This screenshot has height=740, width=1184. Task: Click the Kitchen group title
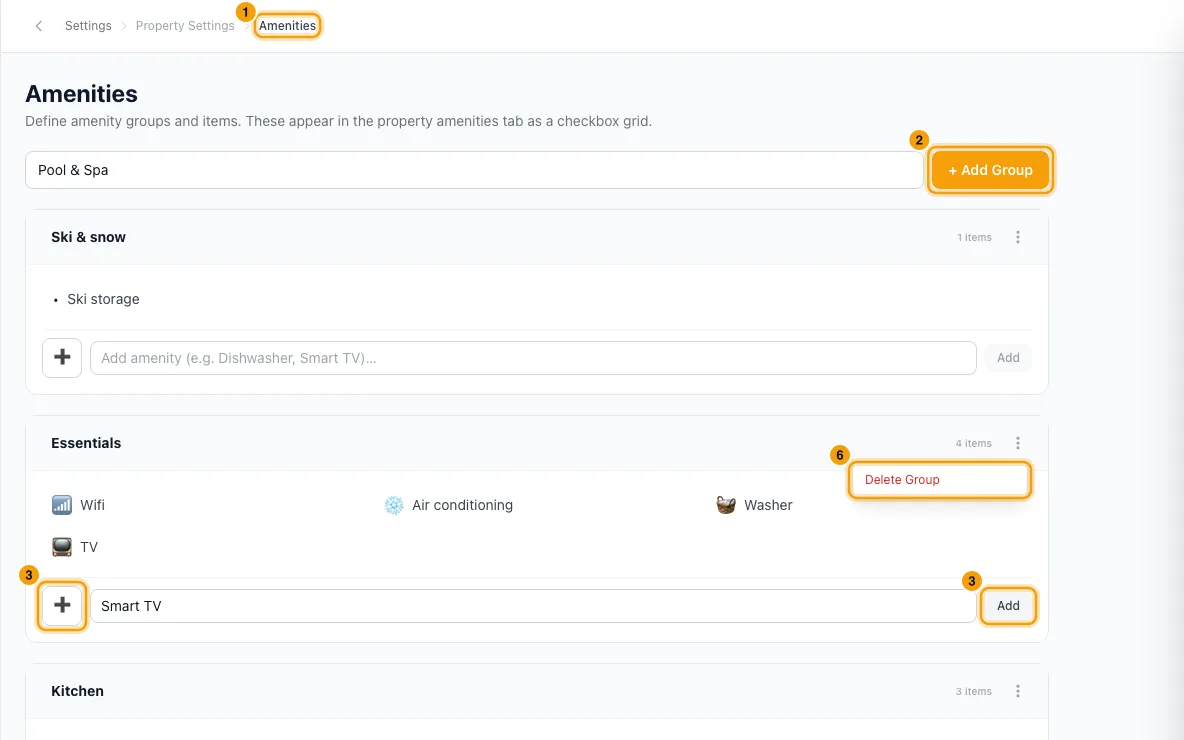pyautogui.click(x=77, y=691)
